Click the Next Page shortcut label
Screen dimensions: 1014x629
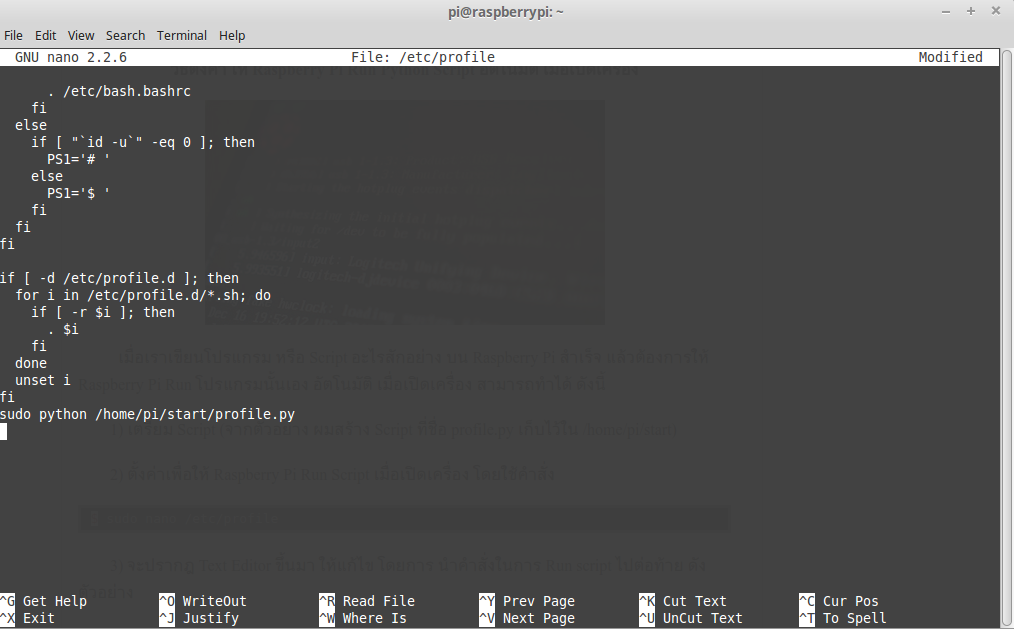(x=538, y=618)
